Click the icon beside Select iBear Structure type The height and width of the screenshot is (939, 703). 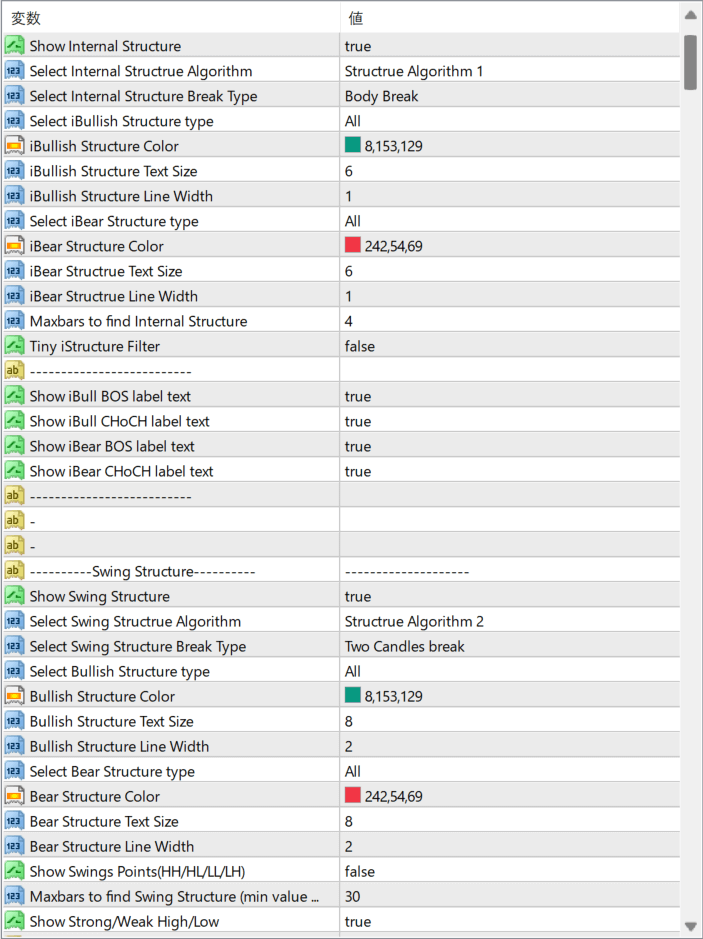(x=14, y=221)
